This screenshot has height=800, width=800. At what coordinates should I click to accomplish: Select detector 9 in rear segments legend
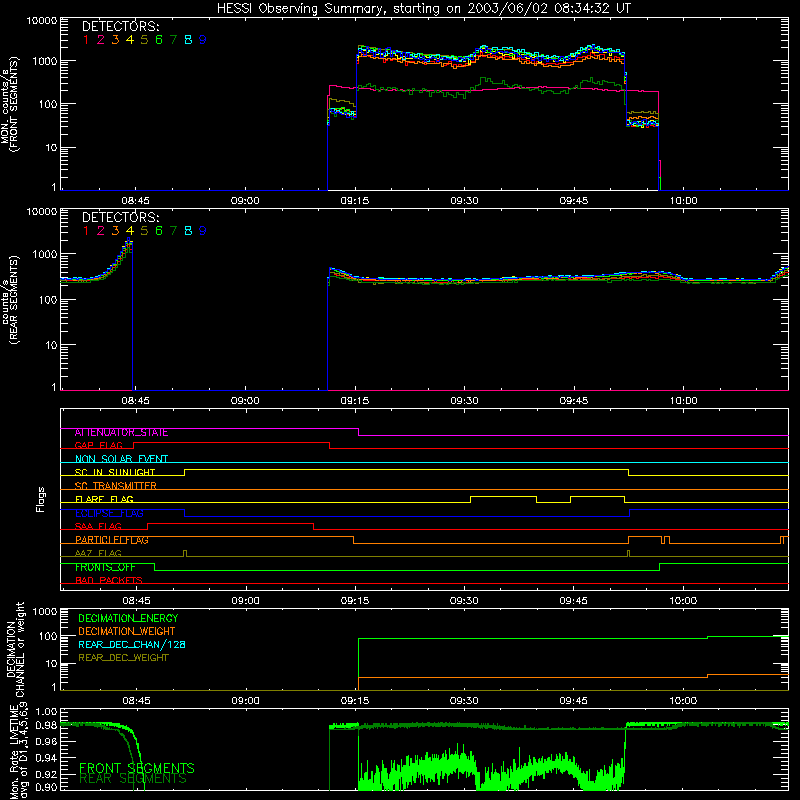click(203, 231)
